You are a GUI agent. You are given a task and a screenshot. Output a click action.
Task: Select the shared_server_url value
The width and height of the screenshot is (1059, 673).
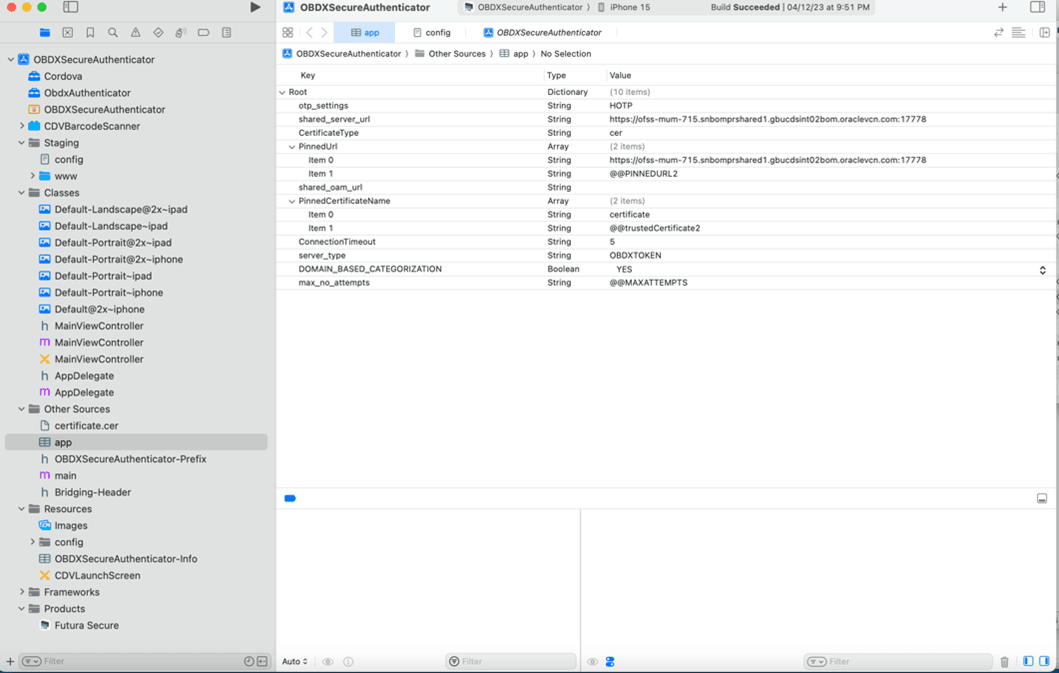(768, 119)
